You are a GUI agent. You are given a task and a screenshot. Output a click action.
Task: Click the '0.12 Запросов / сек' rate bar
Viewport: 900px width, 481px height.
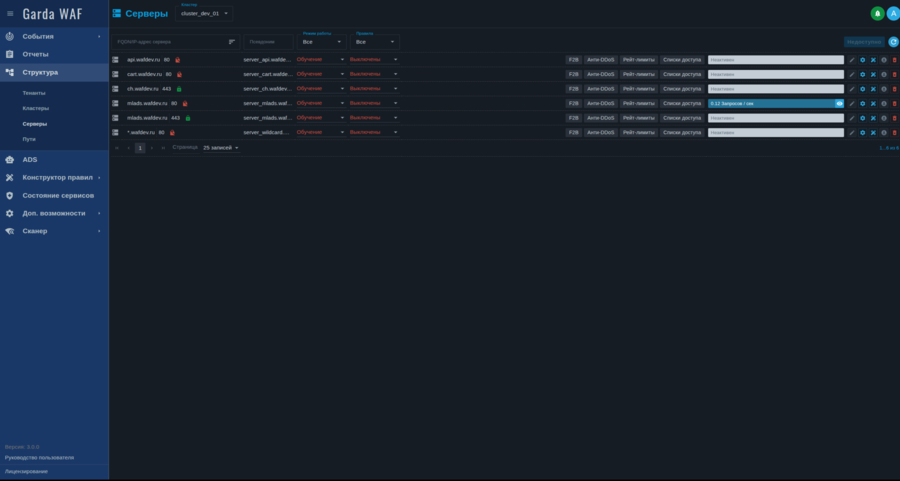[x=770, y=103]
